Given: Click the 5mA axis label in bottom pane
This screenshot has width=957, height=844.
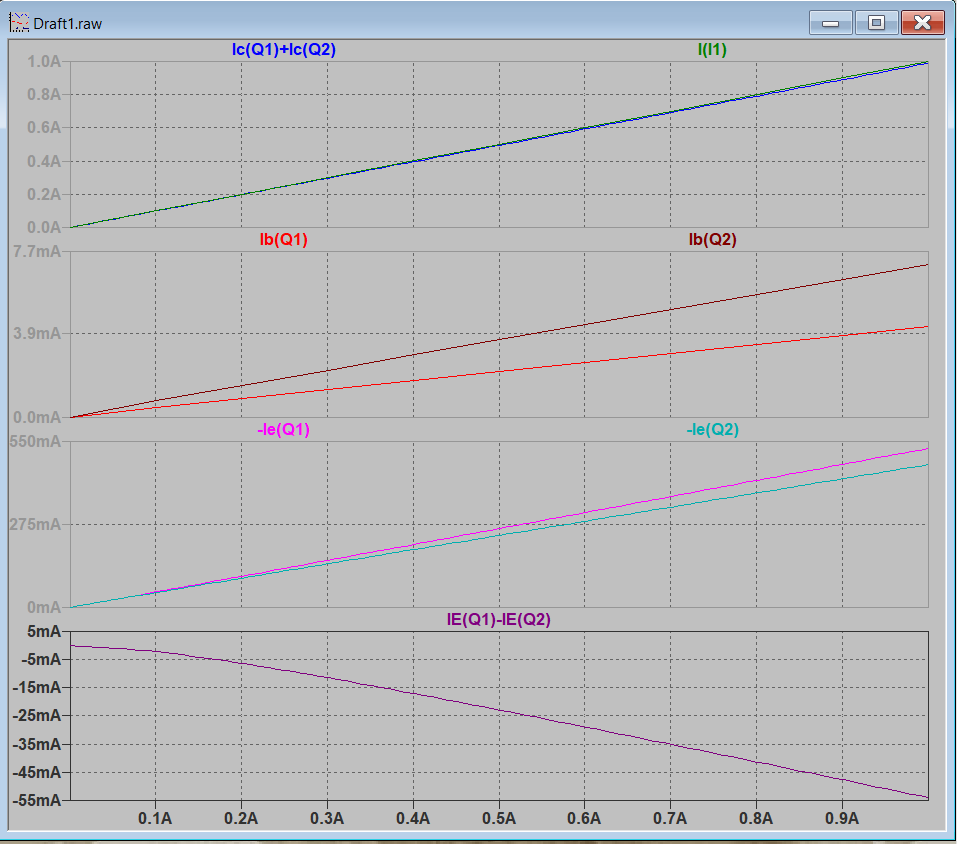Looking at the screenshot, I should coord(44,632).
